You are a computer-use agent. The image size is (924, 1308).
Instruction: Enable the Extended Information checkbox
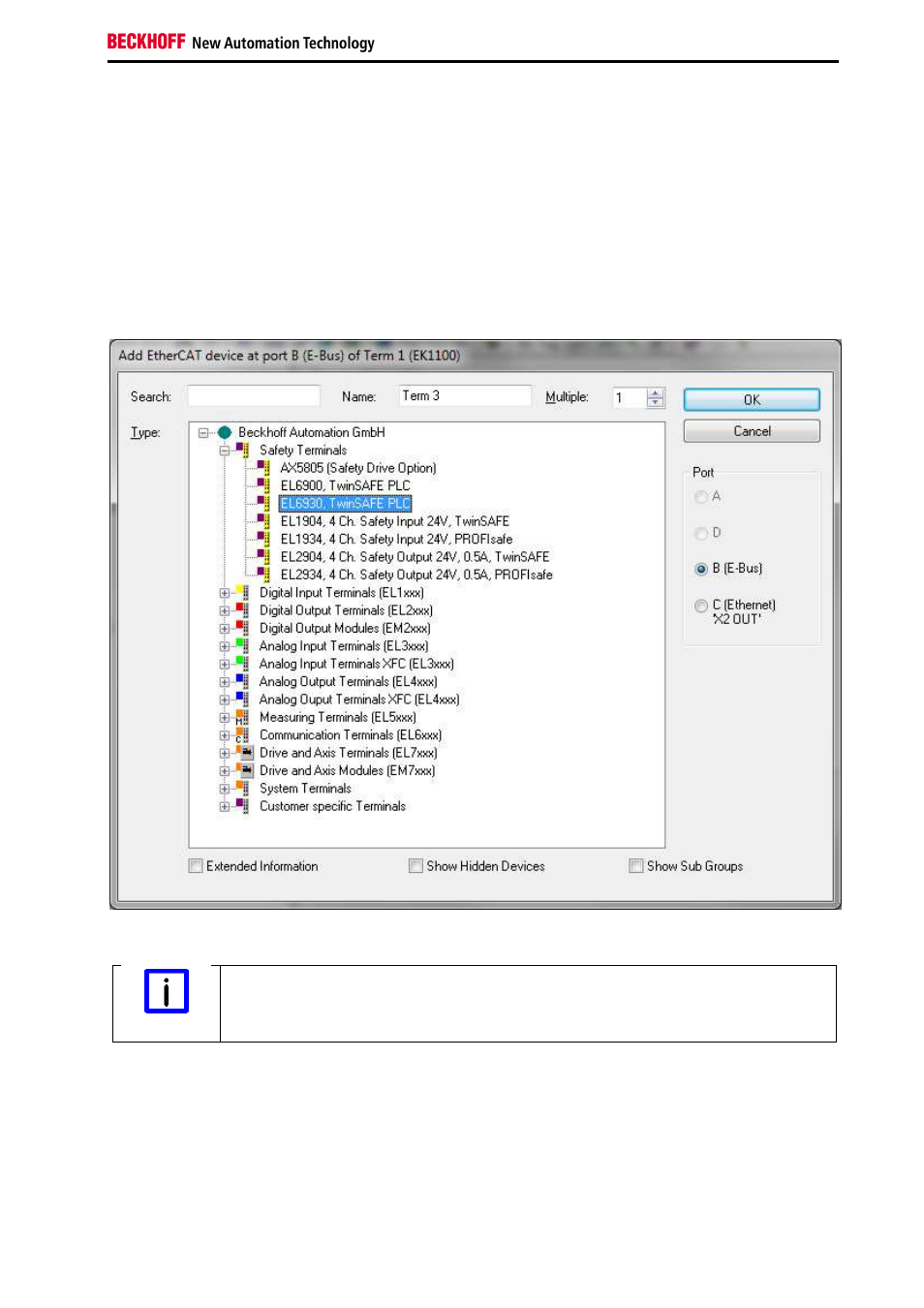point(196,866)
